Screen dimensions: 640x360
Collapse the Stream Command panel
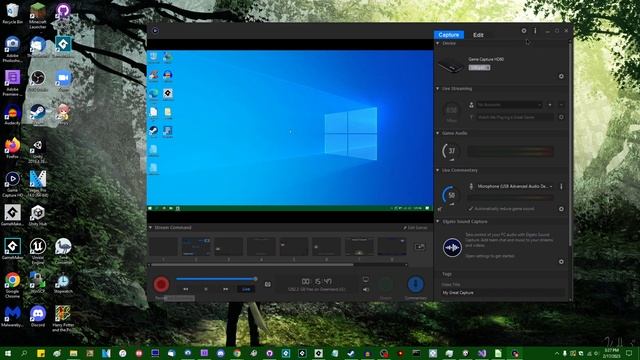click(x=151, y=228)
